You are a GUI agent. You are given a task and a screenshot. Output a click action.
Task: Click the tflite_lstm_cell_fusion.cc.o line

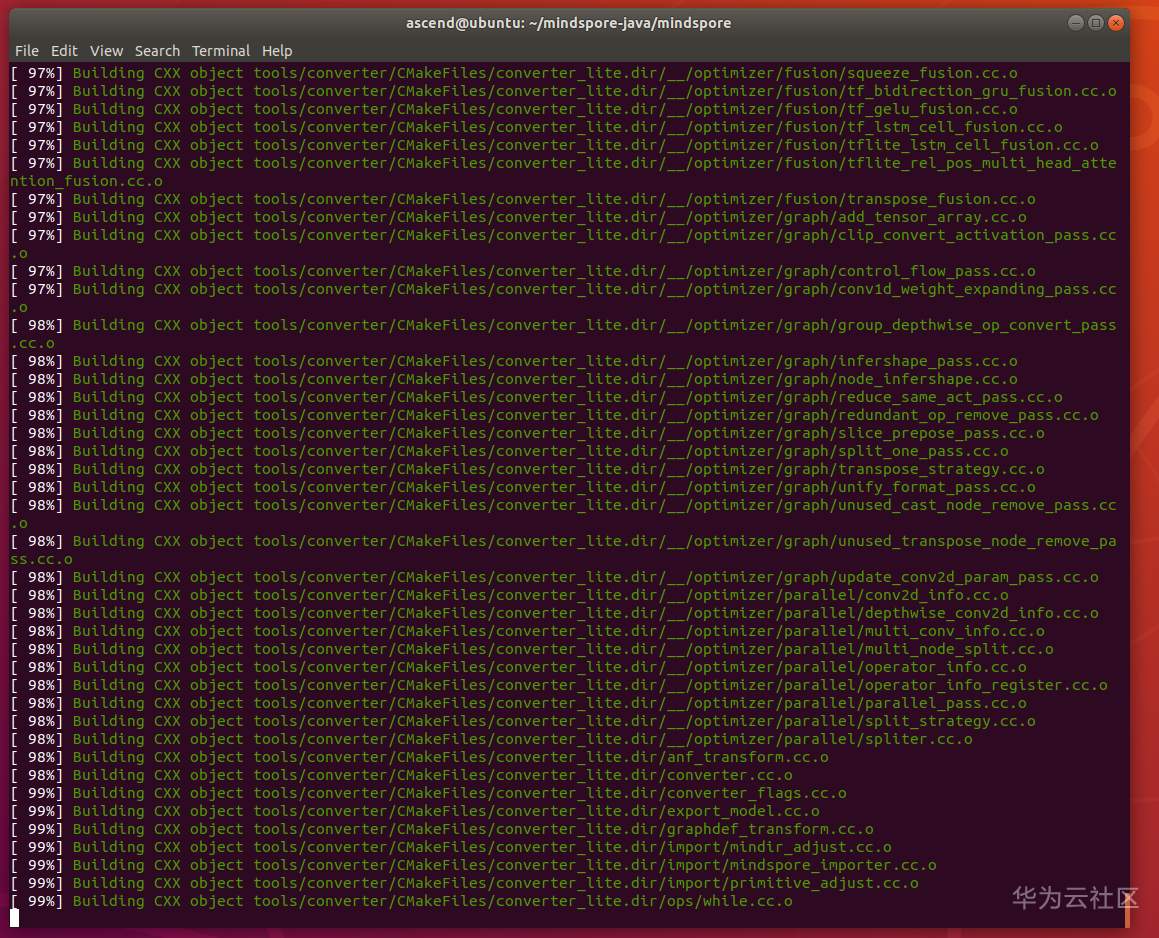coord(554,145)
